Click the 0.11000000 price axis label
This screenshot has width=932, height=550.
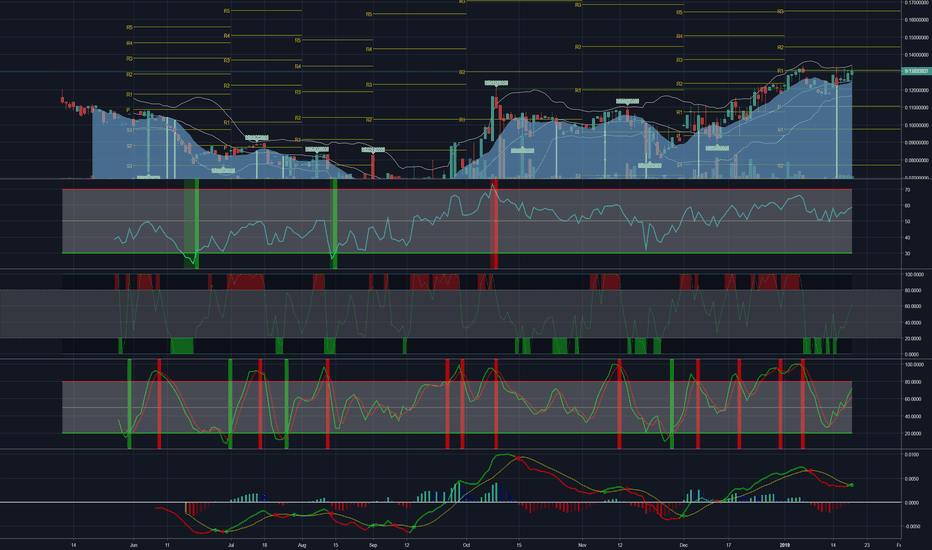click(x=916, y=108)
